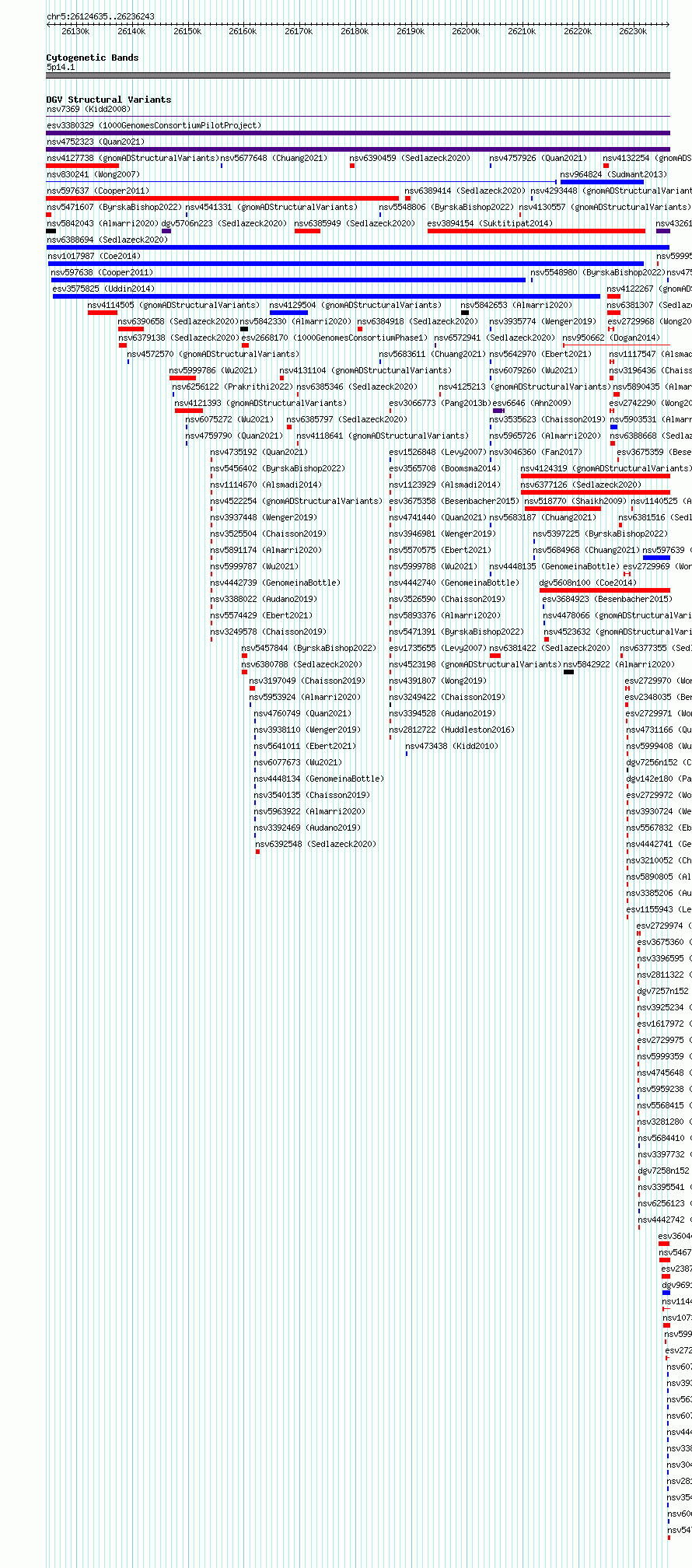Click the black nsv5842922 (Almarri2020) bar
Viewport: 692px width, 1568px height.
click(x=568, y=672)
